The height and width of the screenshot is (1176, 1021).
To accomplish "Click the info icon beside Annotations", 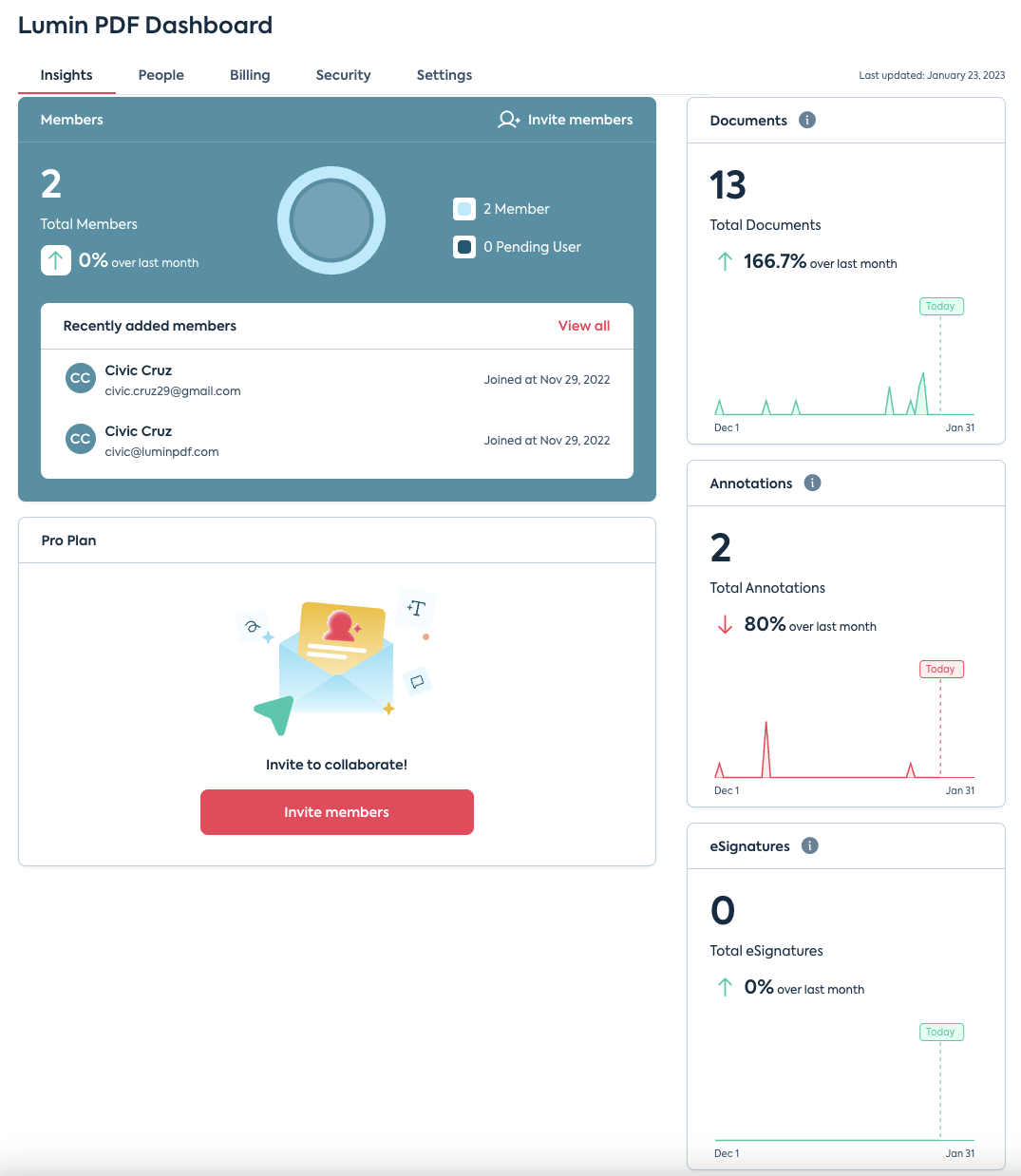I will click(x=812, y=483).
